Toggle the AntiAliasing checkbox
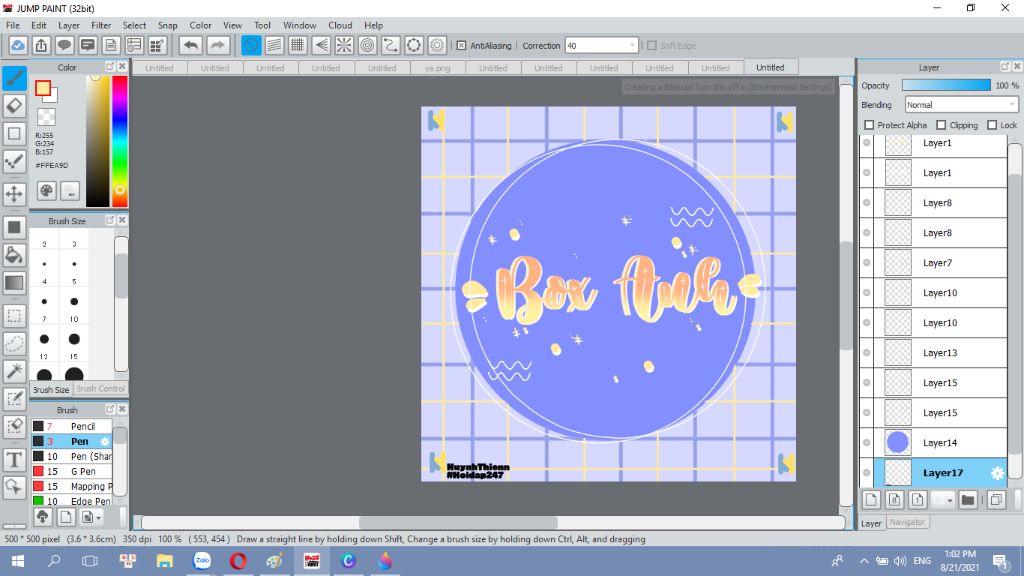 (x=461, y=46)
